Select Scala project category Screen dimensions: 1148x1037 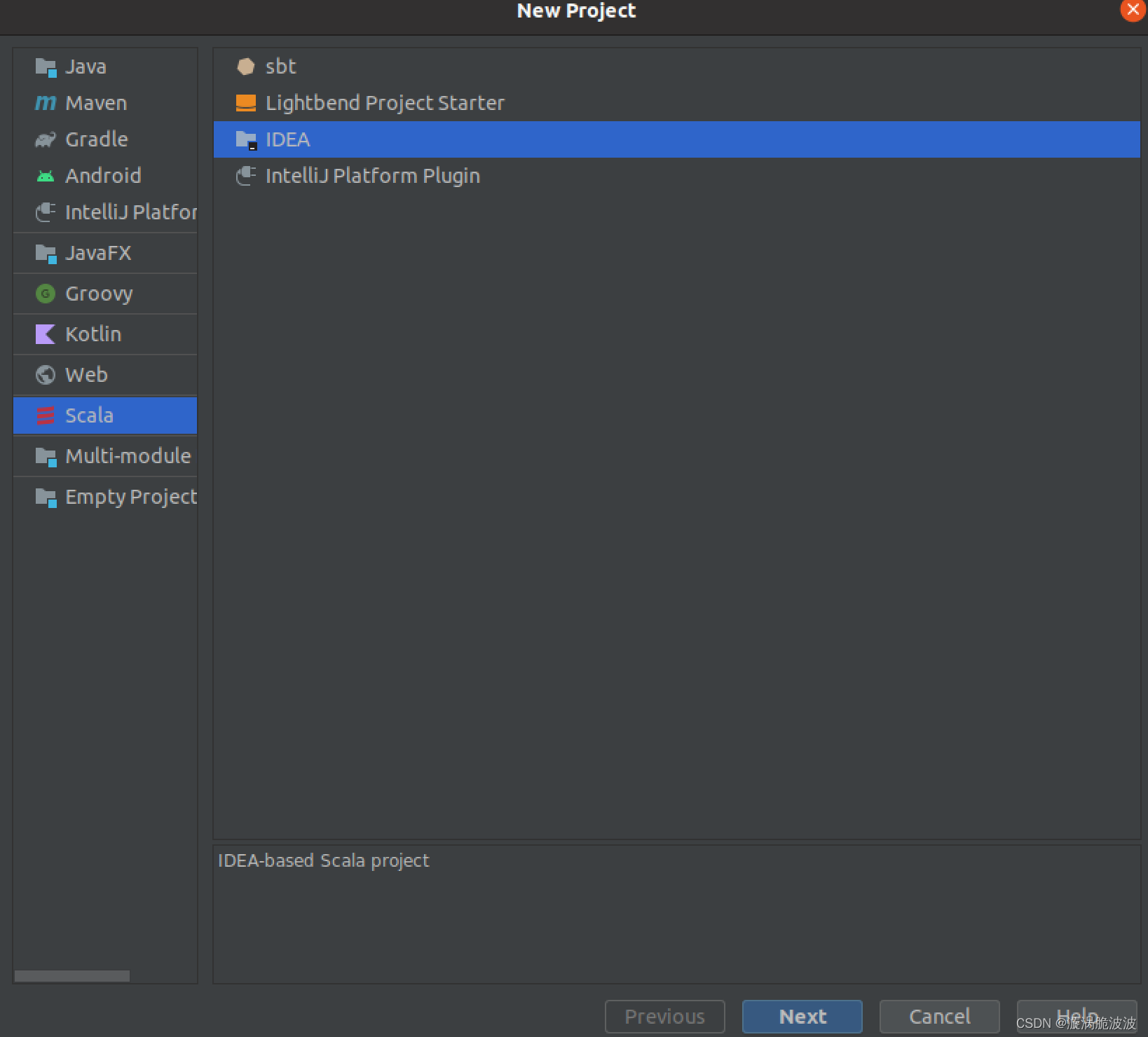pyautogui.click(x=105, y=416)
